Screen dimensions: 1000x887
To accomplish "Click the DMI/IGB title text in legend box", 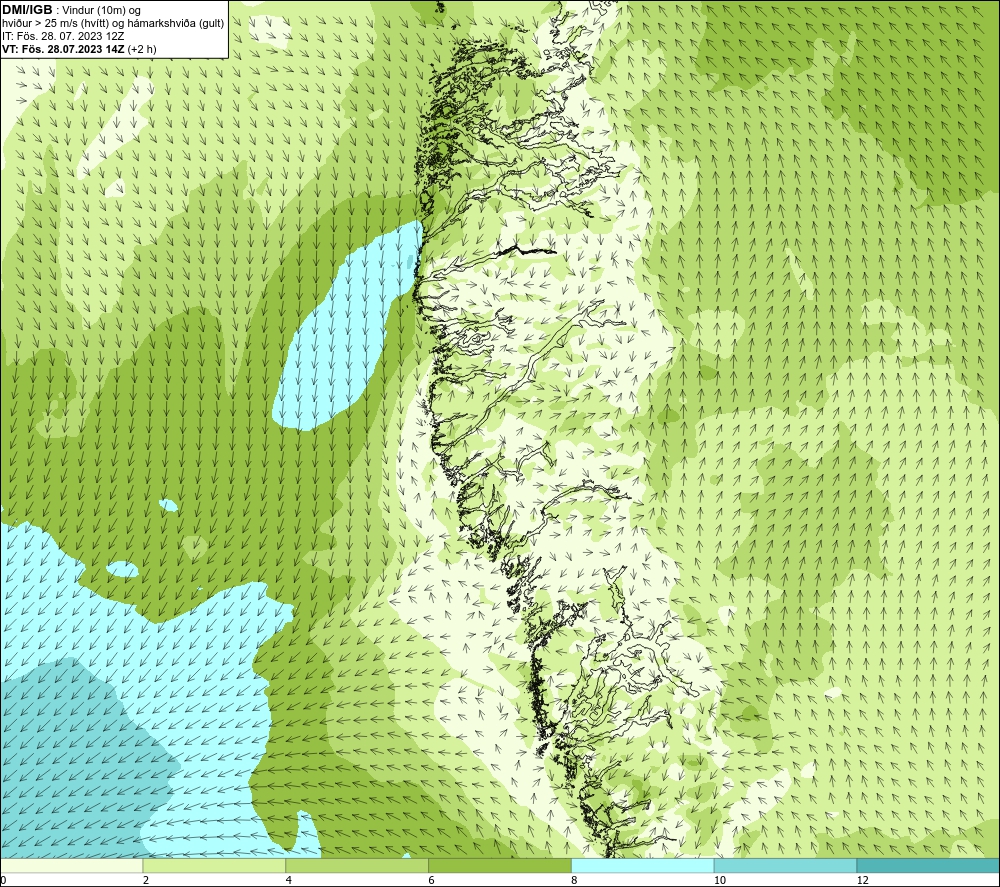I will point(27,10).
